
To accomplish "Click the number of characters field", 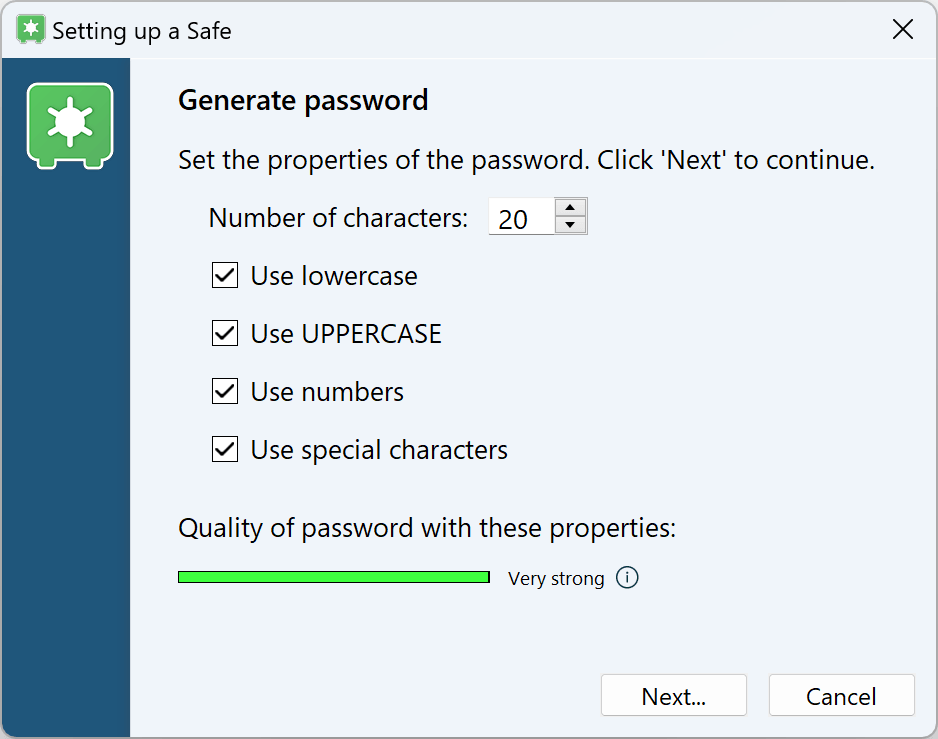I will click(520, 217).
